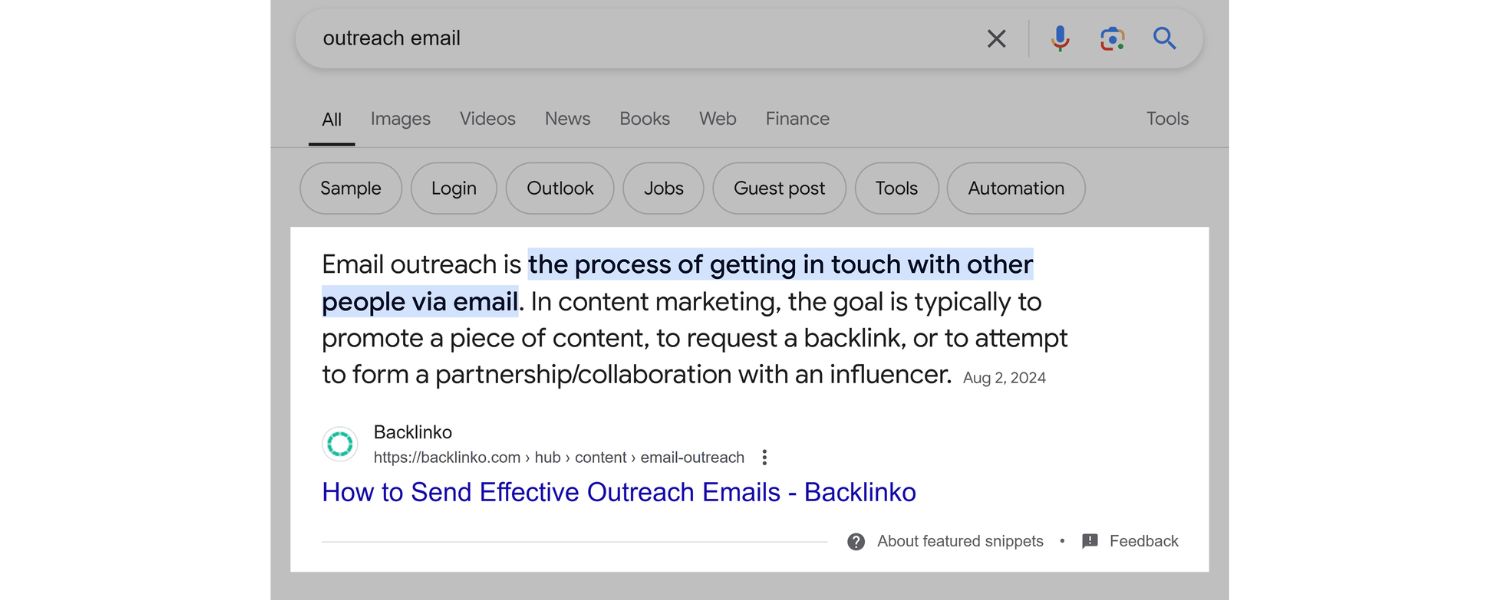Select the Videos results filter
This screenshot has width=1500, height=600.
click(x=487, y=118)
